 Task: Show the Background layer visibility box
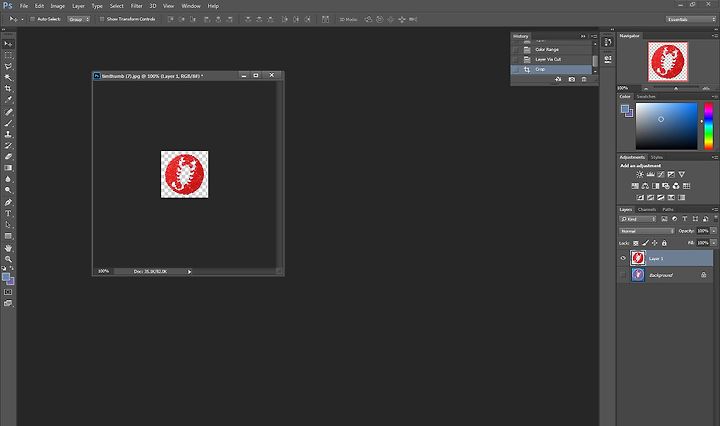(x=623, y=275)
